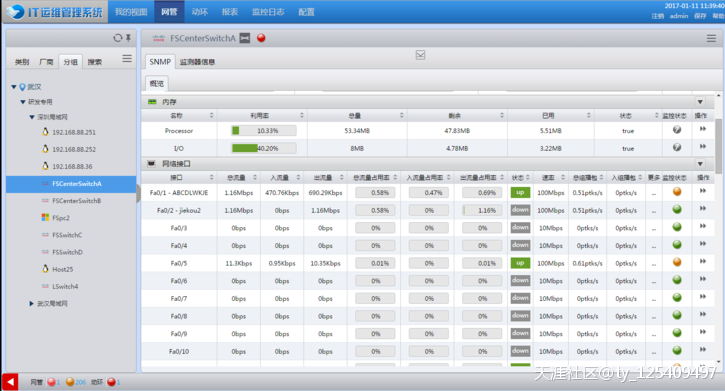Switch to the 监测器信息 tab
Viewport: 725px width, 391px height.
click(197, 62)
